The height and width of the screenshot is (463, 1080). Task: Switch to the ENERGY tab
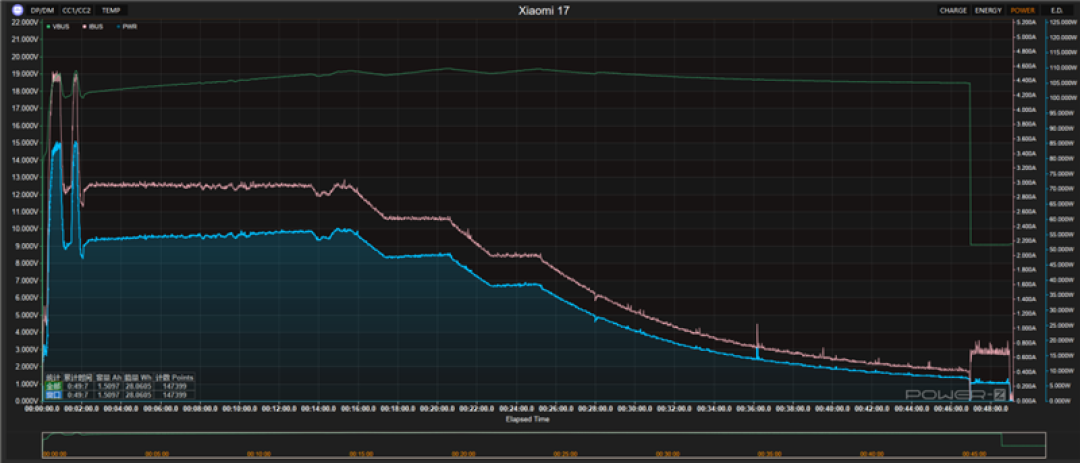tap(988, 10)
